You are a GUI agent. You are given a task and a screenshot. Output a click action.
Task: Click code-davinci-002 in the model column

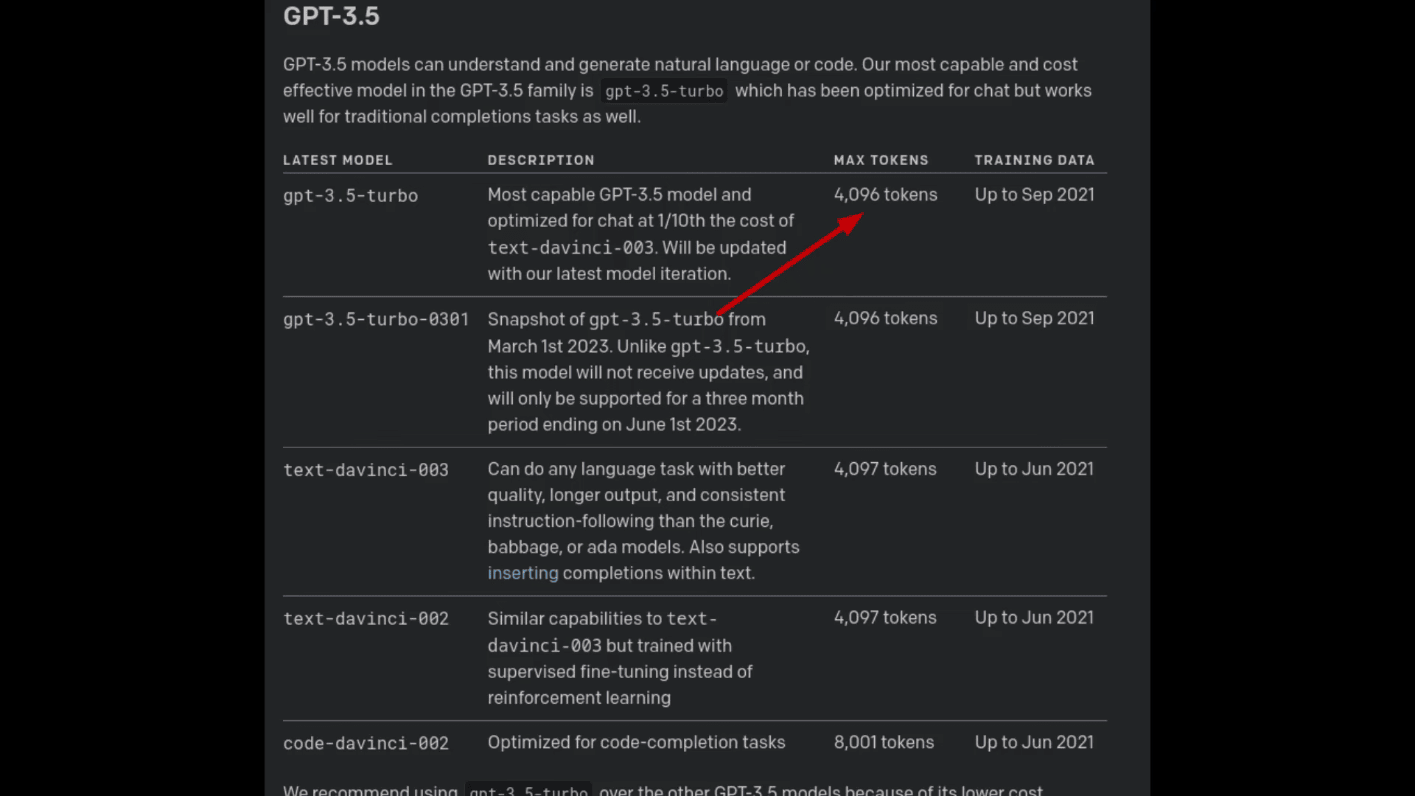(x=366, y=744)
